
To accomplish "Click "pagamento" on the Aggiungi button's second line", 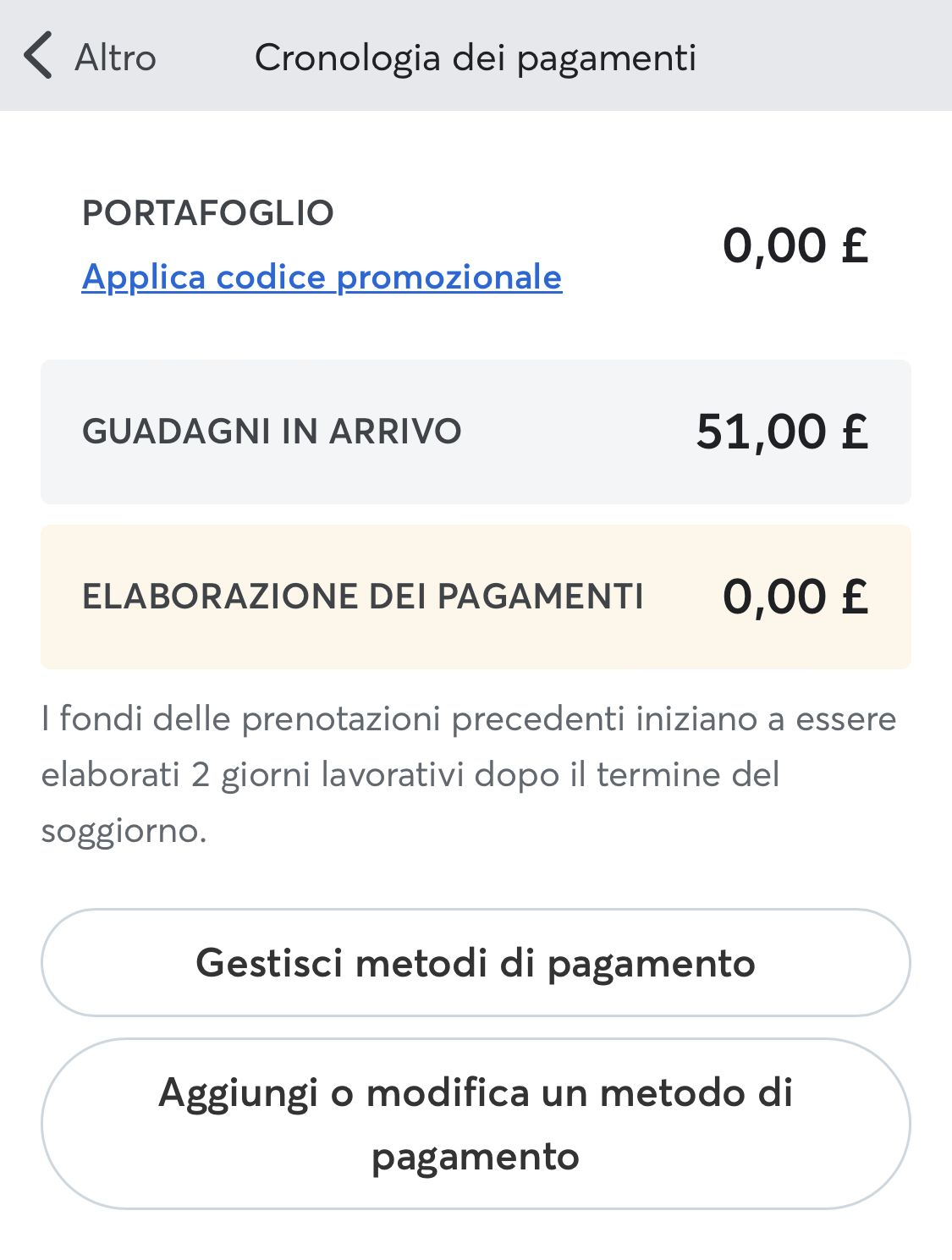I will [476, 1156].
